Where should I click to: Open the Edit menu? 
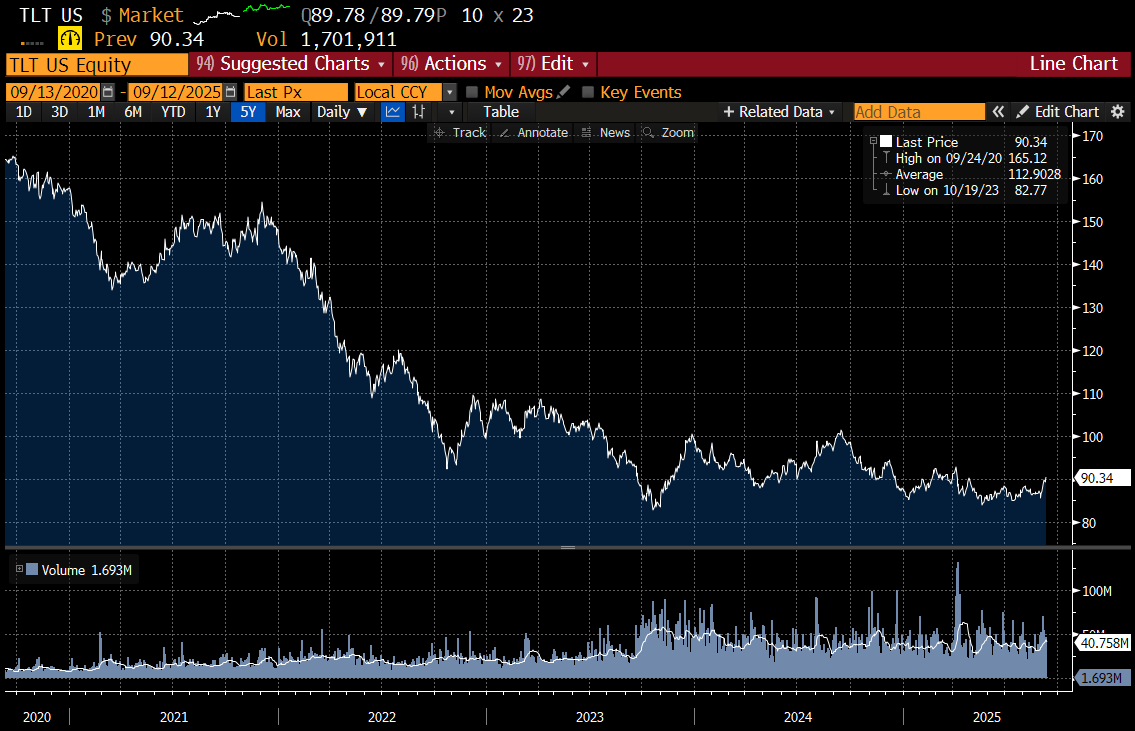553,64
